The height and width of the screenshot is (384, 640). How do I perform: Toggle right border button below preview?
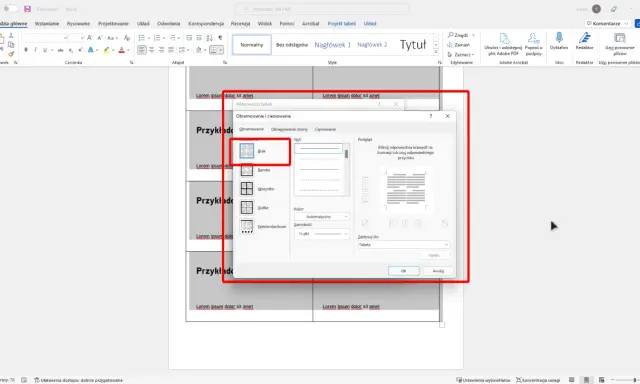point(418,223)
